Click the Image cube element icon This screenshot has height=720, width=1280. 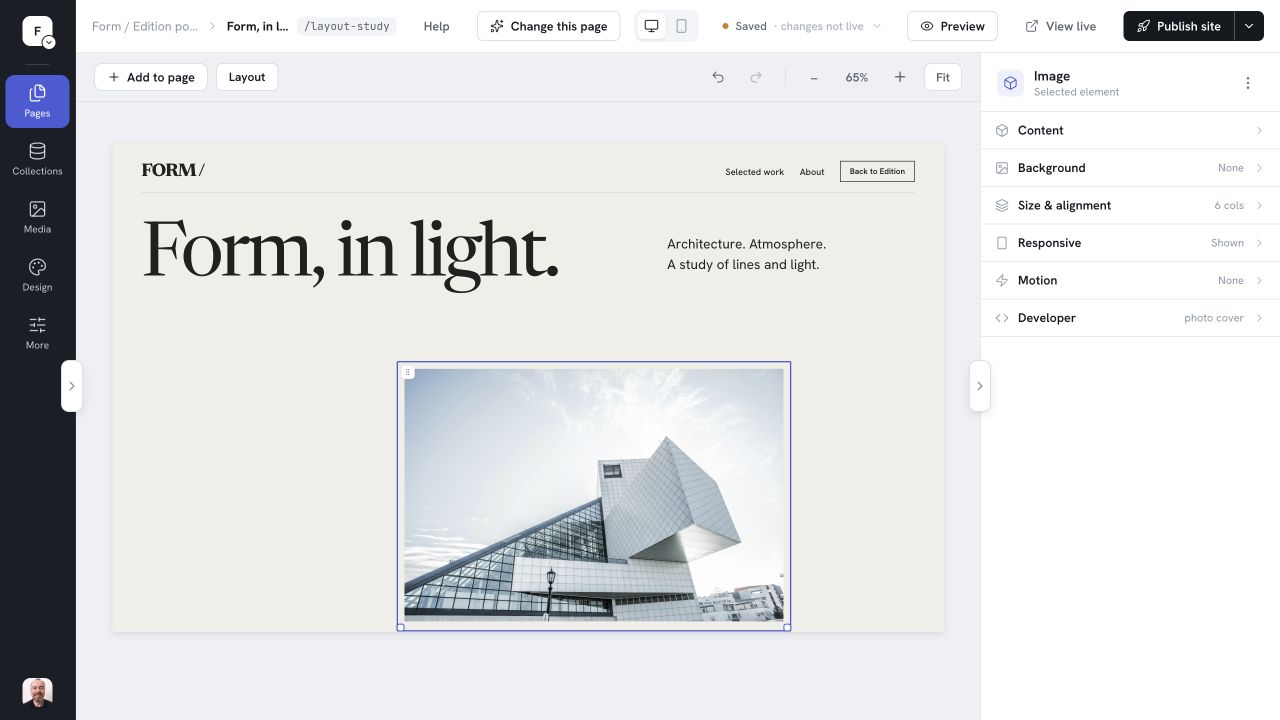click(x=1010, y=83)
